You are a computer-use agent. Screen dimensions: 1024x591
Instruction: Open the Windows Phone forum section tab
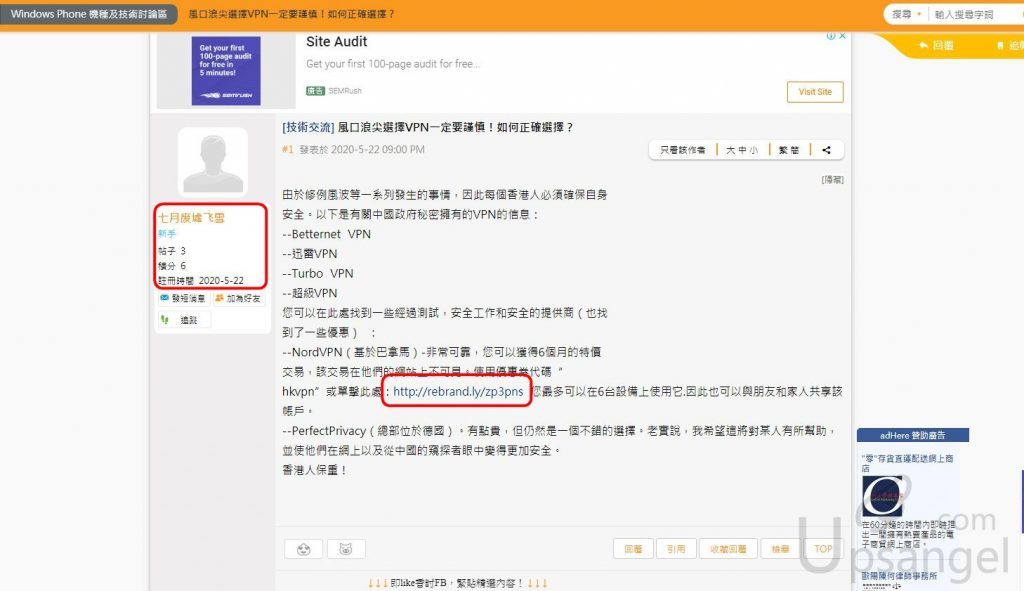[x=89, y=14]
